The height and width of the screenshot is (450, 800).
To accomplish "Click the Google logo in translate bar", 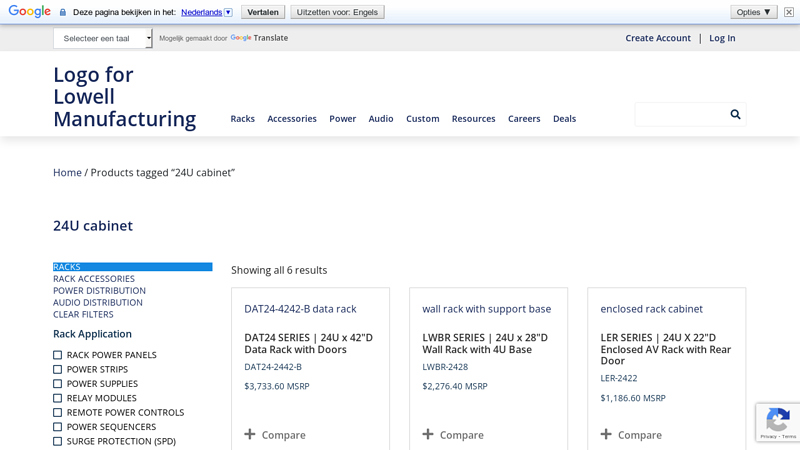I will click(x=30, y=12).
